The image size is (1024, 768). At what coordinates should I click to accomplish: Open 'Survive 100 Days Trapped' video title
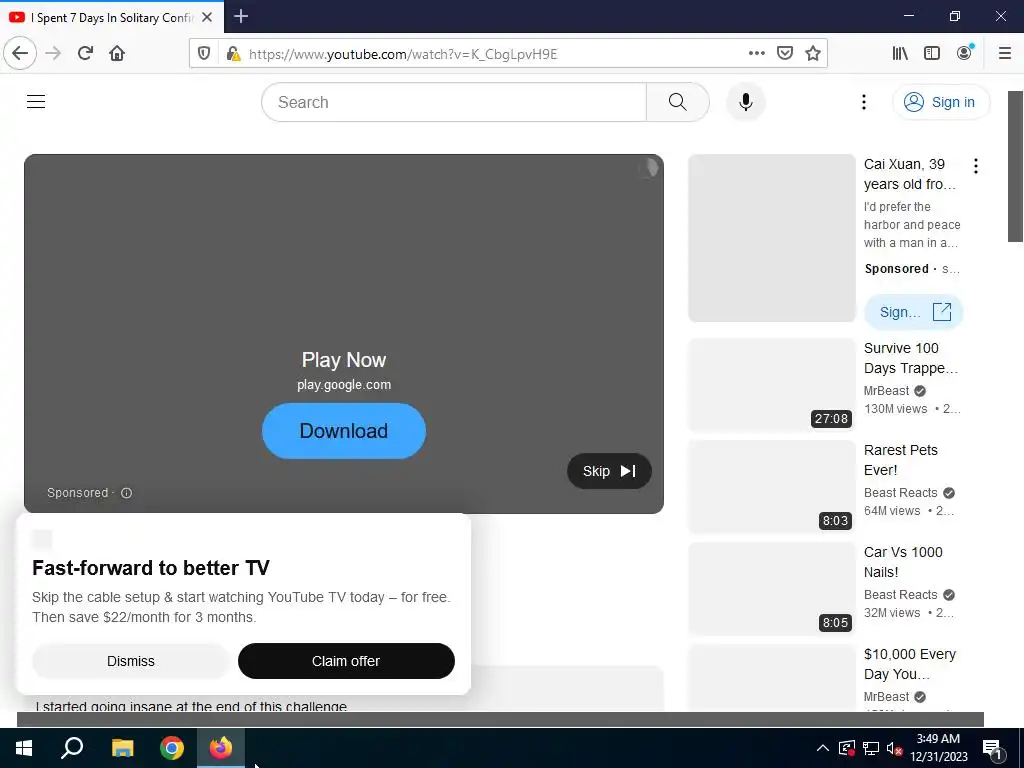coord(910,358)
